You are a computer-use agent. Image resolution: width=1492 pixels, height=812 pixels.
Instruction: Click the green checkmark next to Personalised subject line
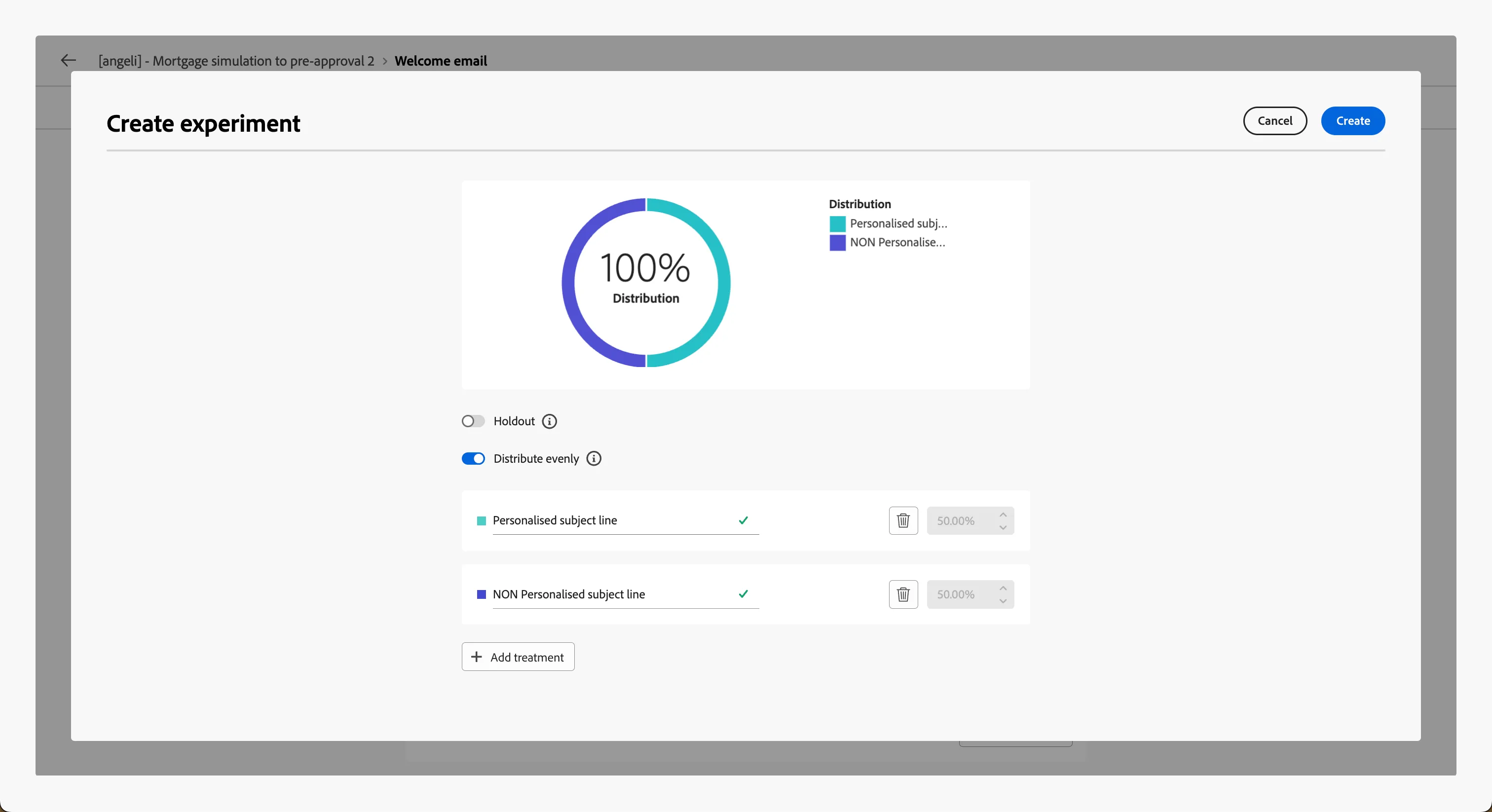click(744, 520)
